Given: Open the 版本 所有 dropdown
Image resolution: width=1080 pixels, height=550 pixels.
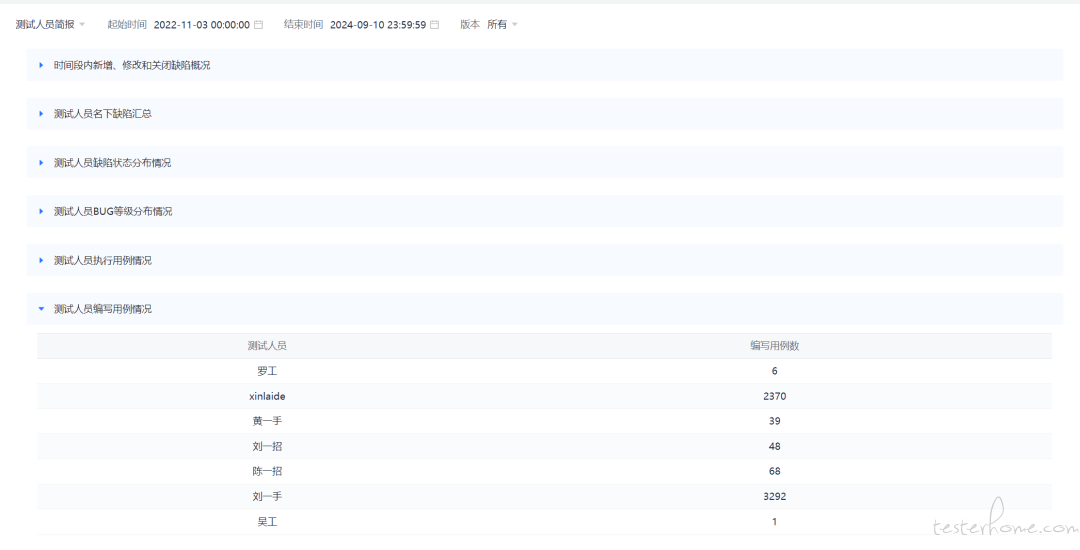Looking at the screenshot, I should [502, 25].
